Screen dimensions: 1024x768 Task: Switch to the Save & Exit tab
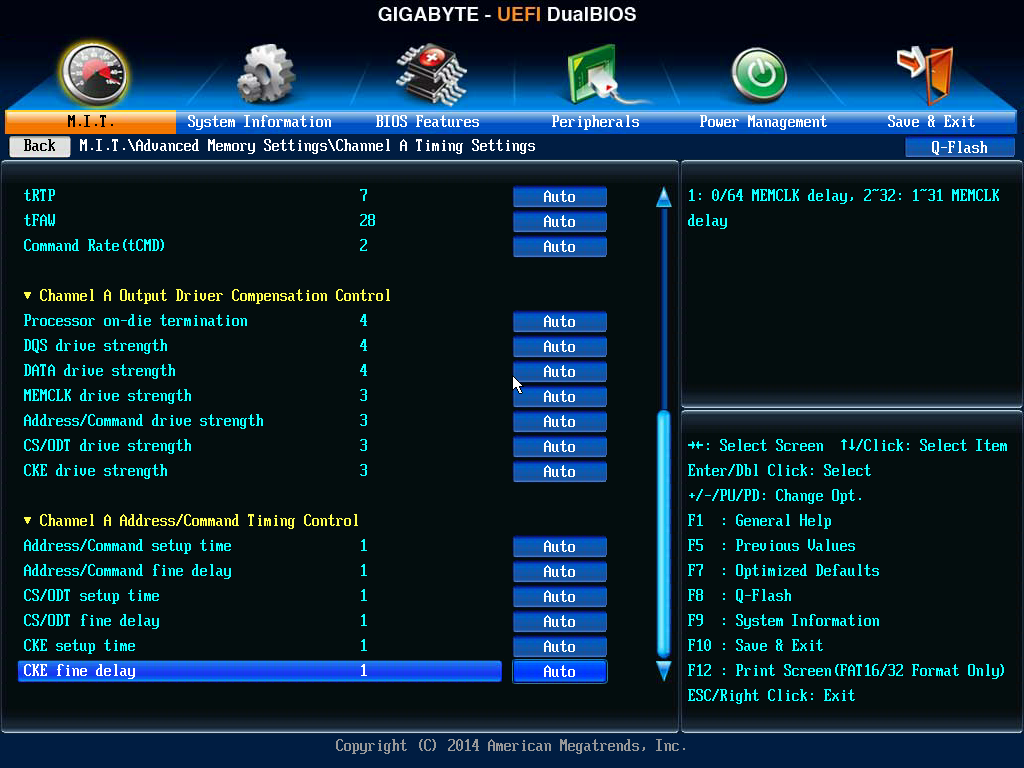pyautogui.click(x=931, y=121)
